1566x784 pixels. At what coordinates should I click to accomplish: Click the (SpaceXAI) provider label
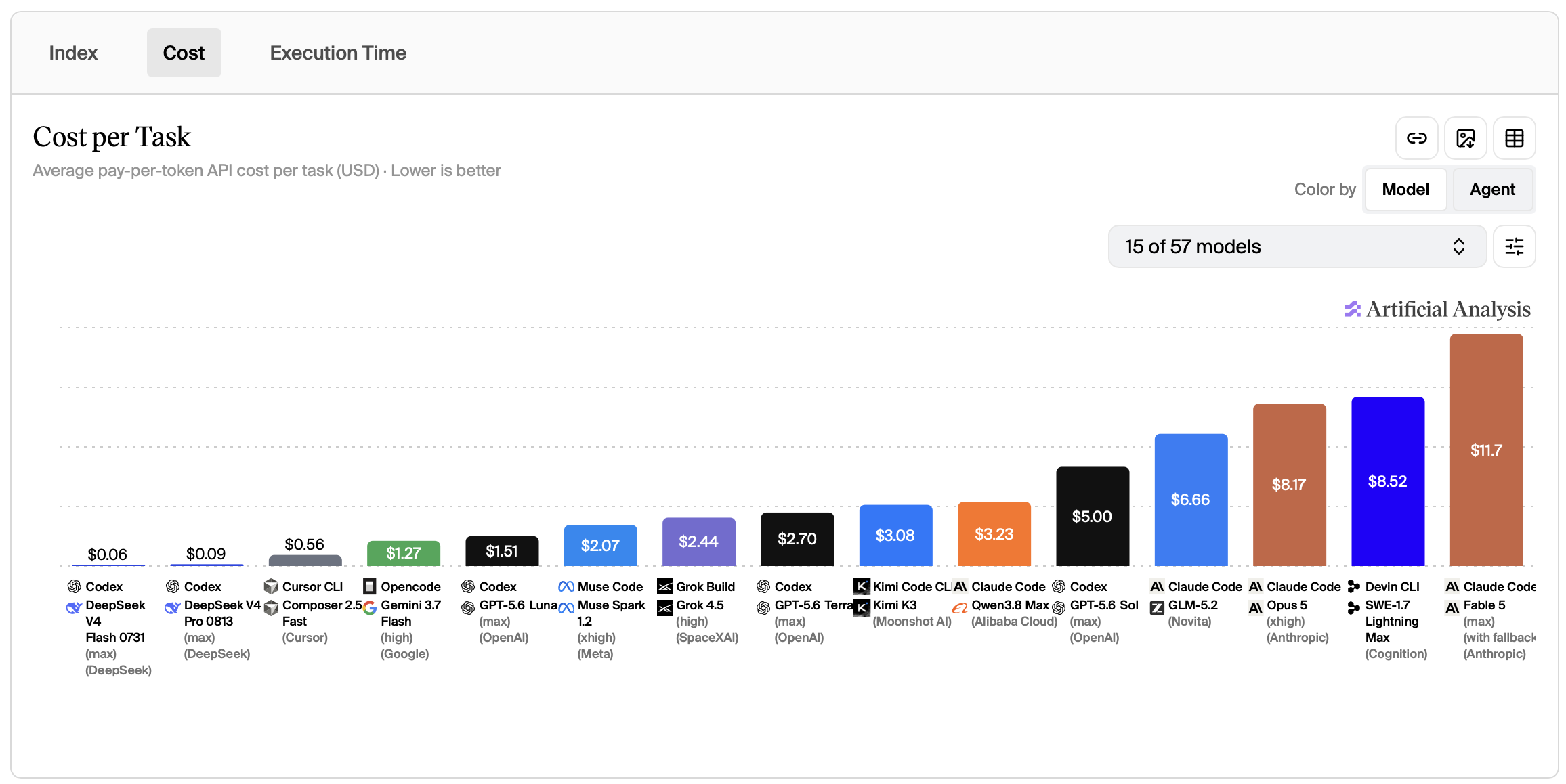pyautogui.click(x=707, y=638)
